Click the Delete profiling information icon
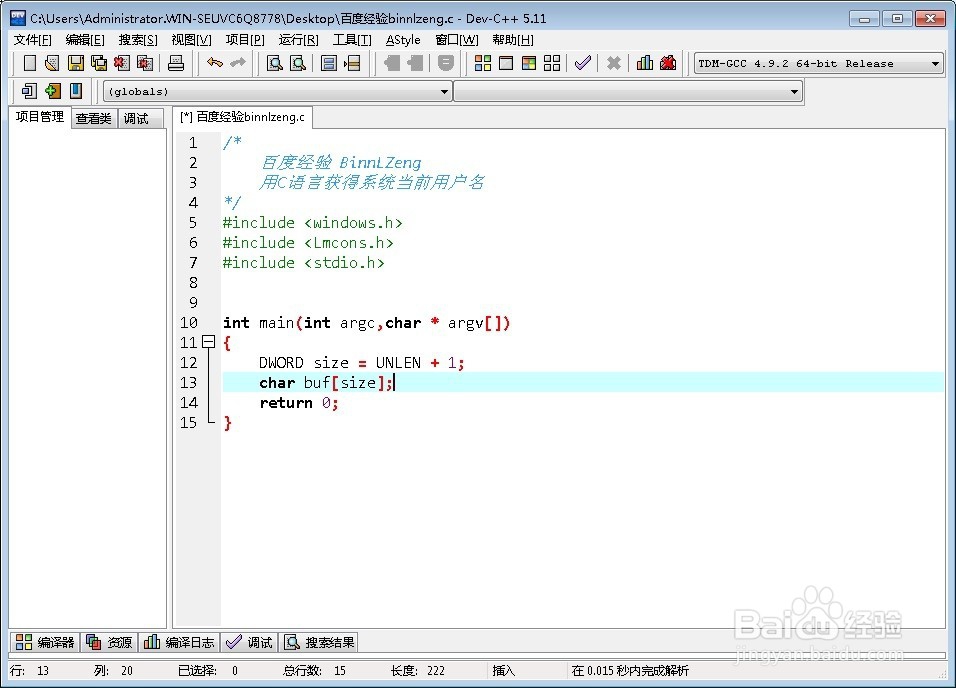This screenshot has width=956, height=688. (668, 63)
